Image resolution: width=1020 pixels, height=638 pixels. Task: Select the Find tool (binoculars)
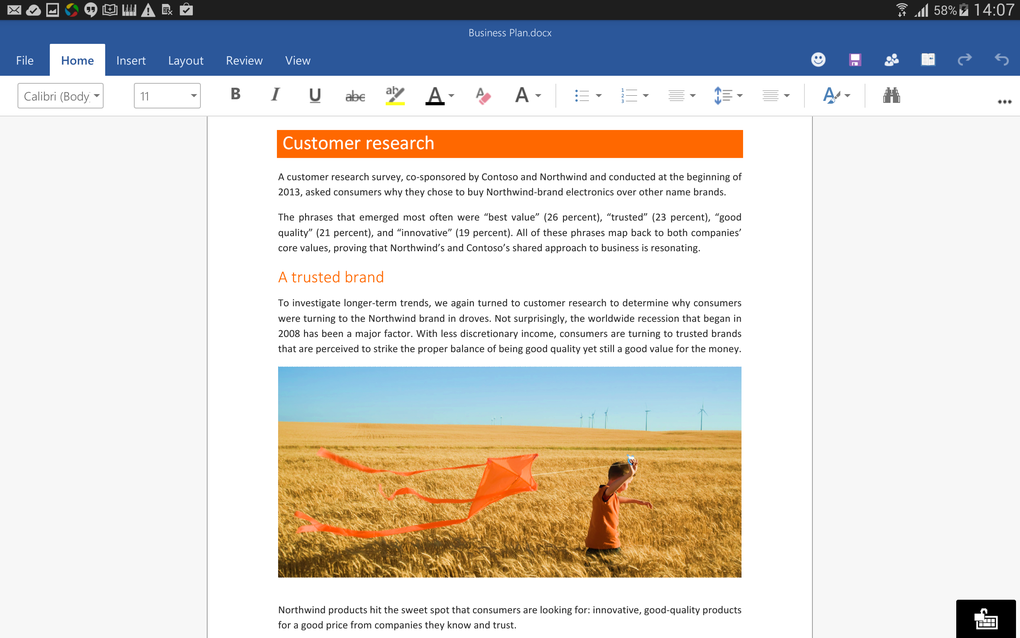891,95
